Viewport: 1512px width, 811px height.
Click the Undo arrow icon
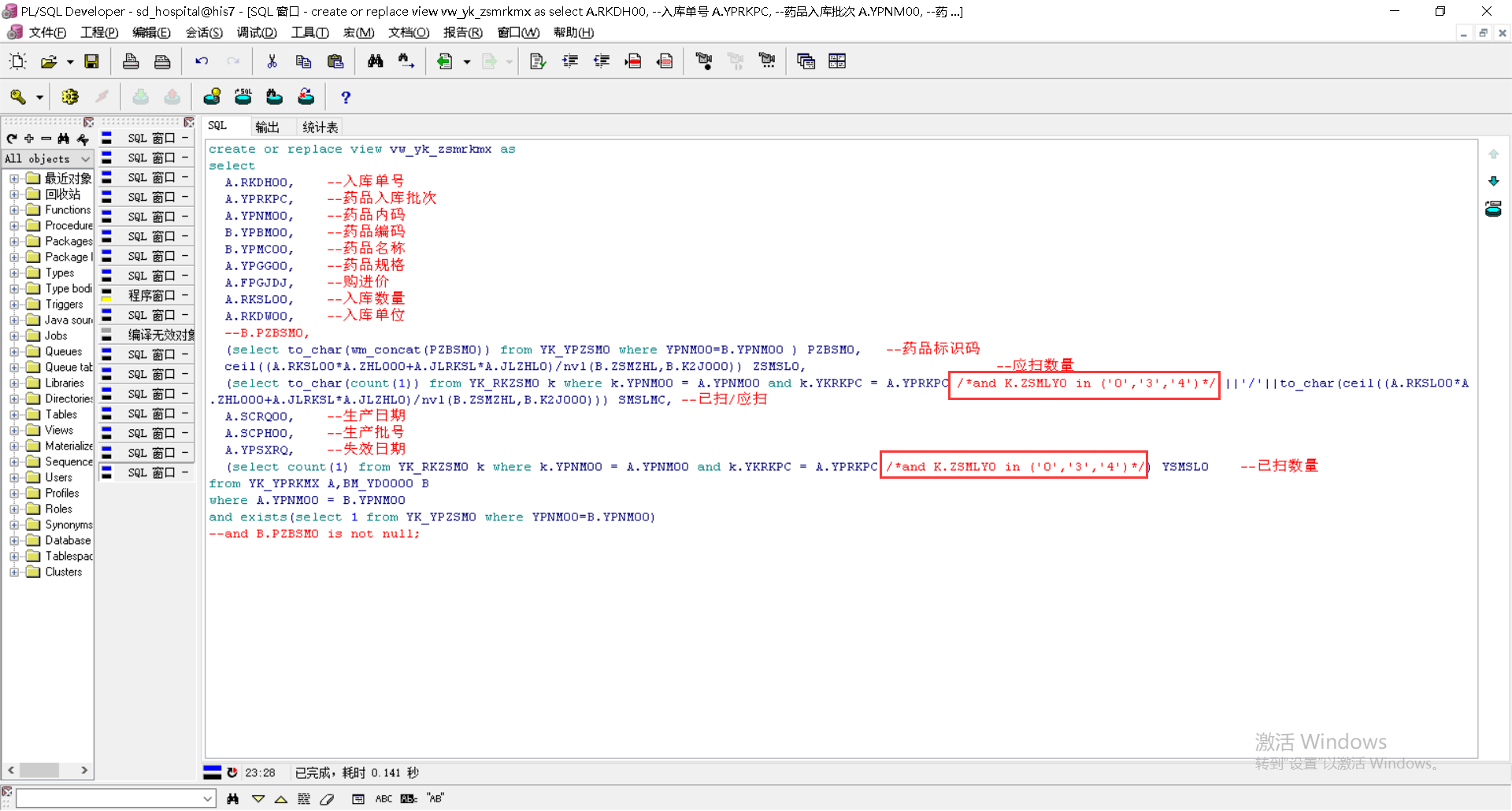pos(202,61)
